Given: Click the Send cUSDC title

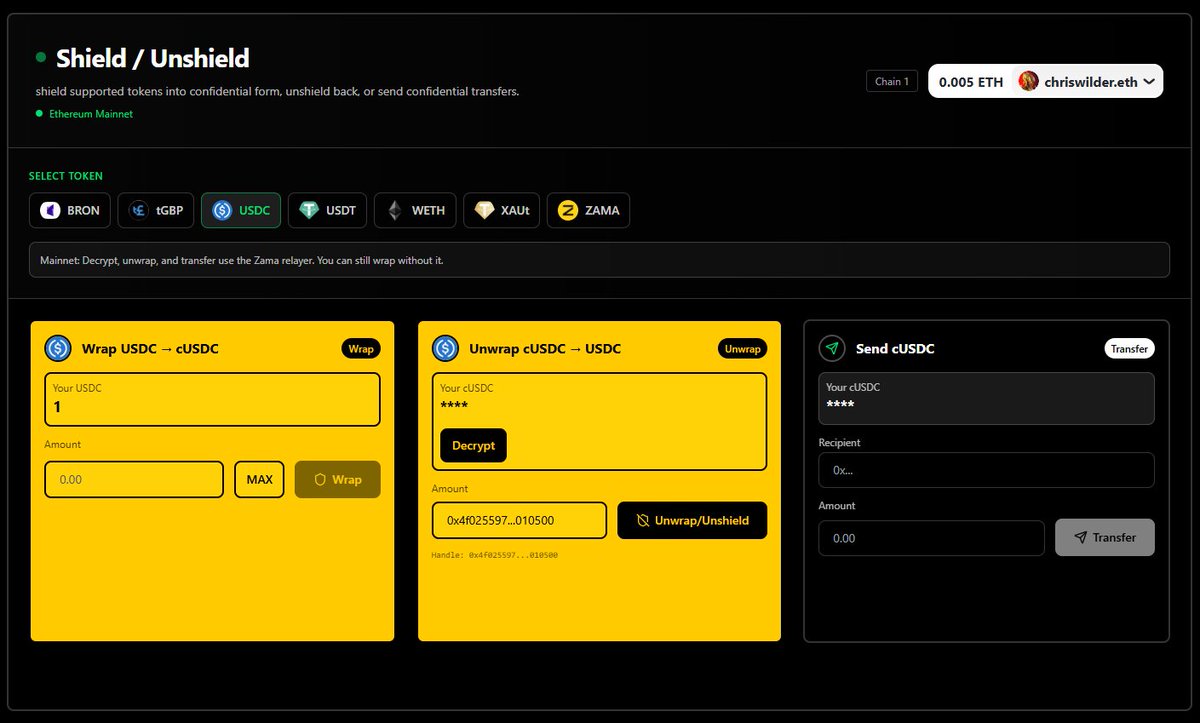Looking at the screenshot, I should 895,349.
